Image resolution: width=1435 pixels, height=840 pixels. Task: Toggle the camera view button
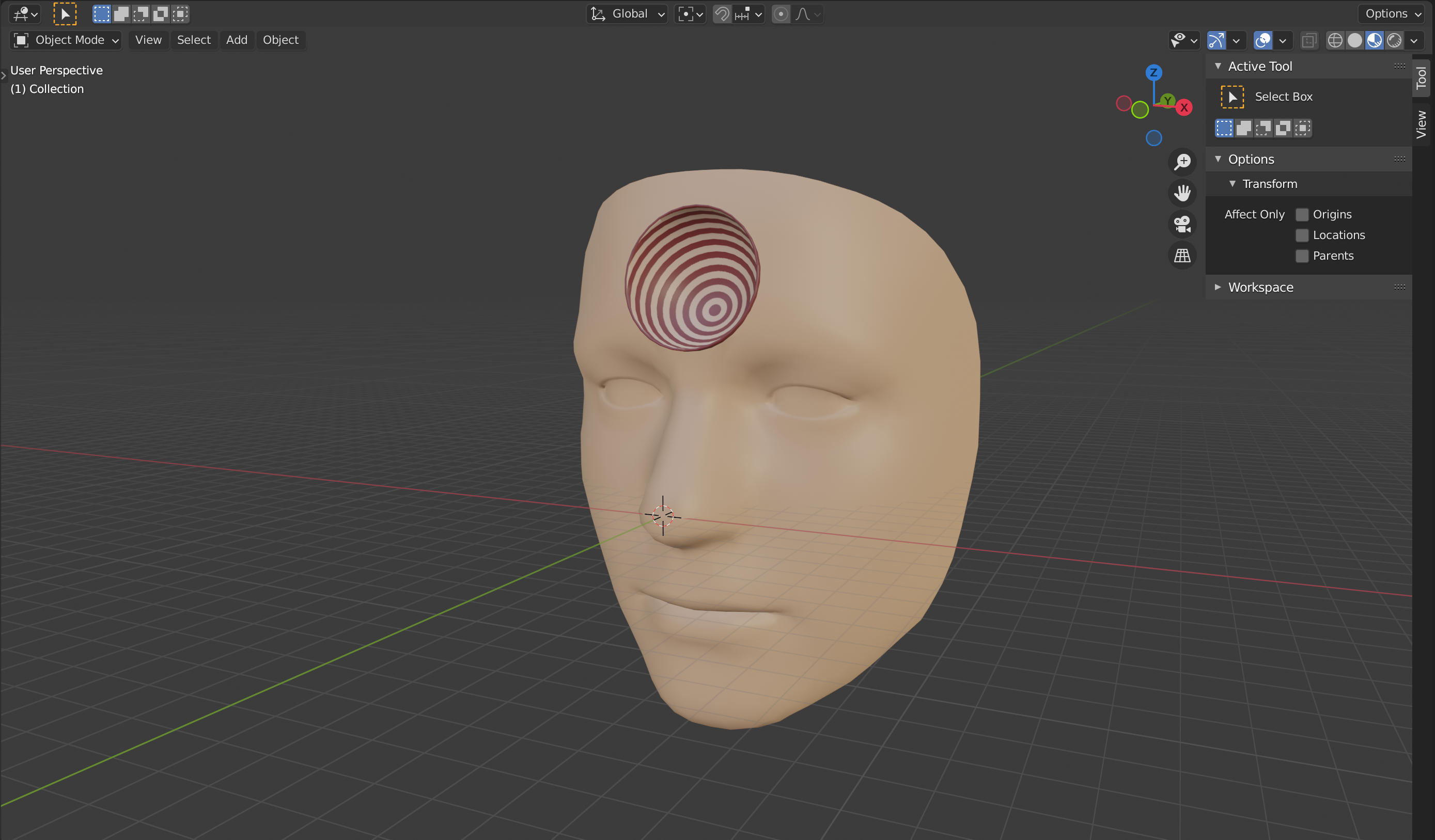coord(1182,224)
